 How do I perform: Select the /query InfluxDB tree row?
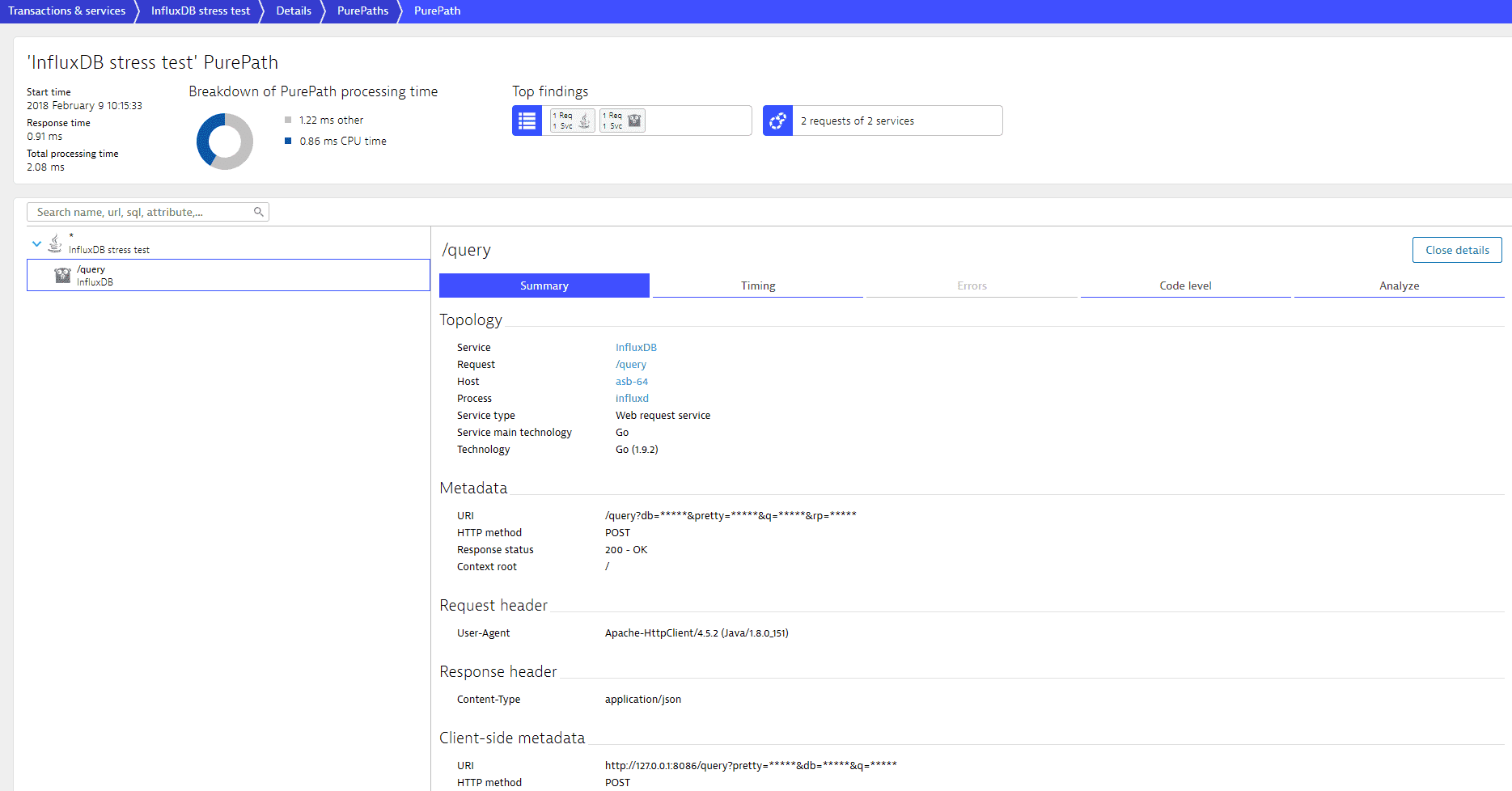tap(228, 275)
